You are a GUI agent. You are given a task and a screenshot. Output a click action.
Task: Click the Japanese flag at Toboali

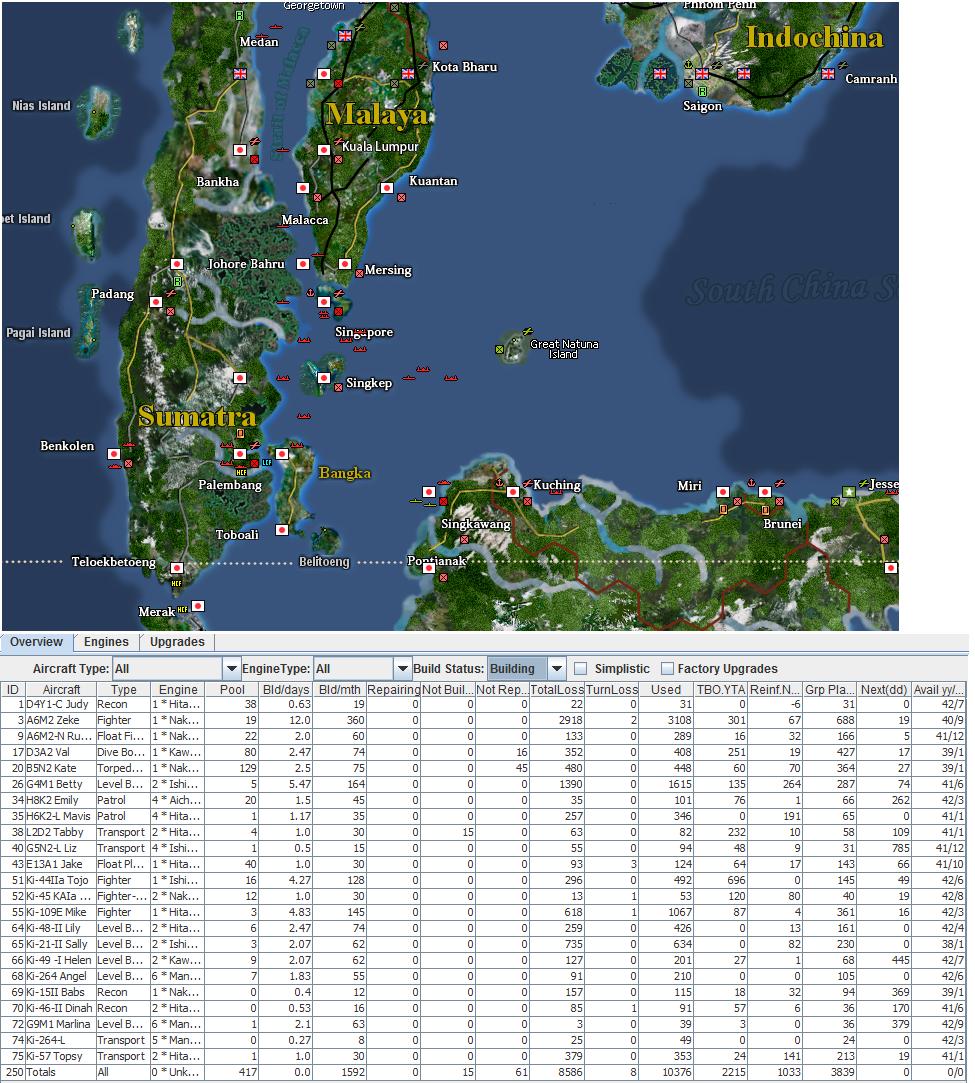tap(282, 530)
